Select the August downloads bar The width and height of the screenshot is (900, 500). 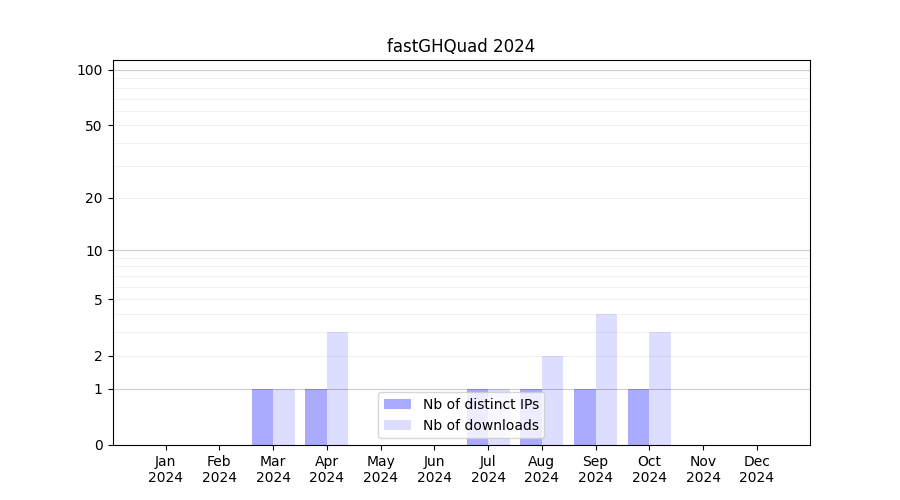point(552,400)
